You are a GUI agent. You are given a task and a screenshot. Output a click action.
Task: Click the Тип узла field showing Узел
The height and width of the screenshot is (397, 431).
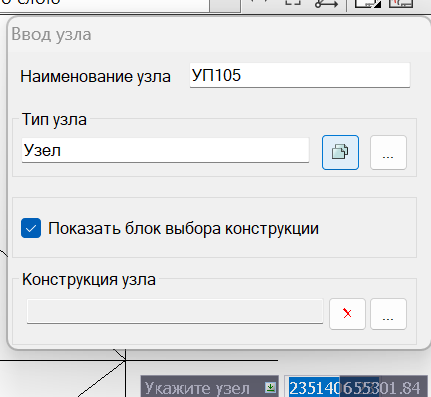pyautogui.click(x=165, y=150)
